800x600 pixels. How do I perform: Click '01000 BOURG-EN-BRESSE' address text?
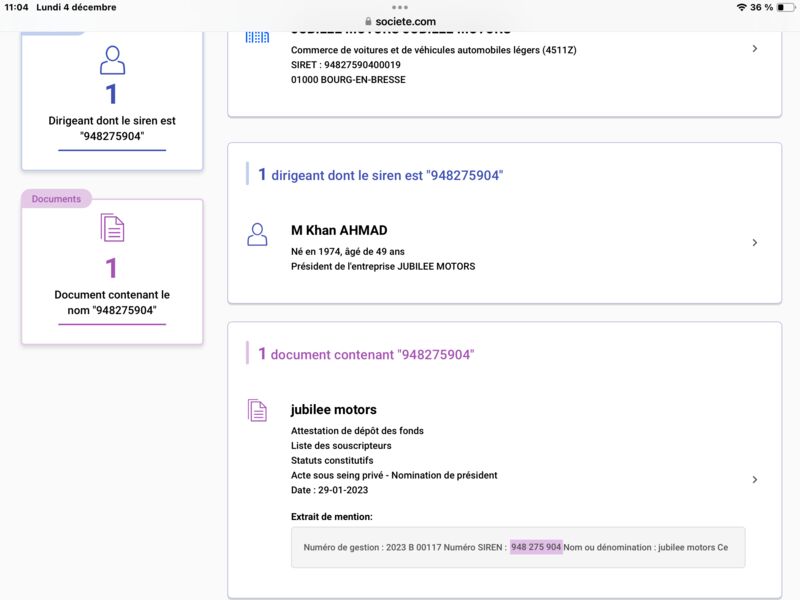point(348,80)
